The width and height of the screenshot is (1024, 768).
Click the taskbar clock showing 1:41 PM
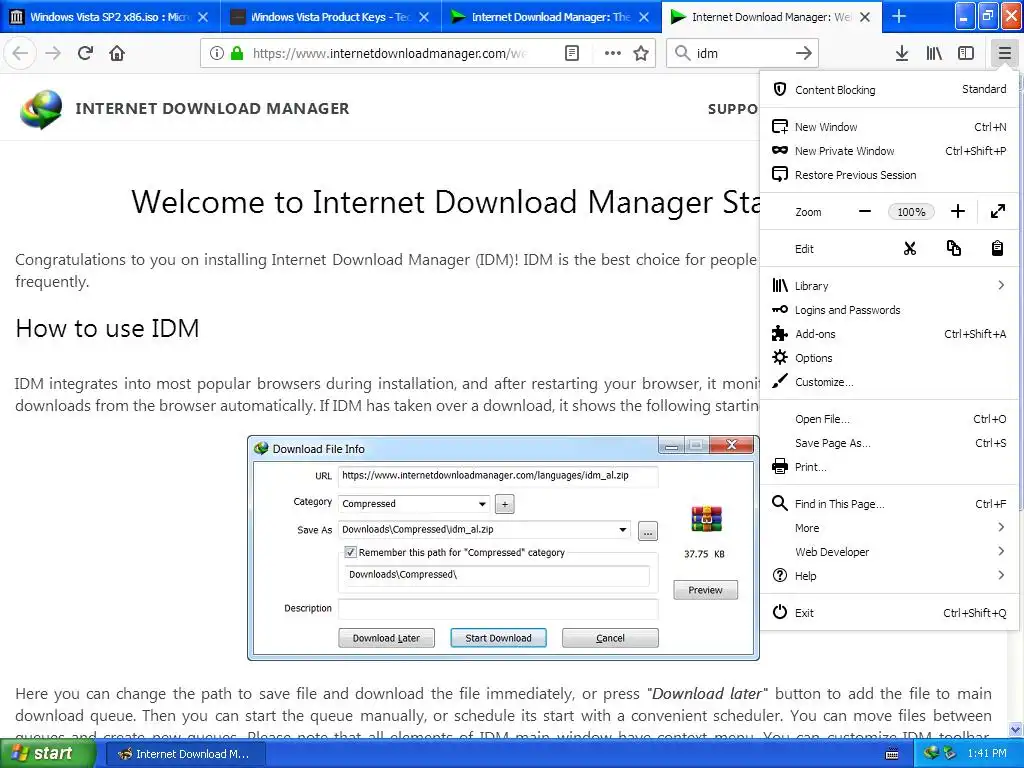tap(987, 754)
